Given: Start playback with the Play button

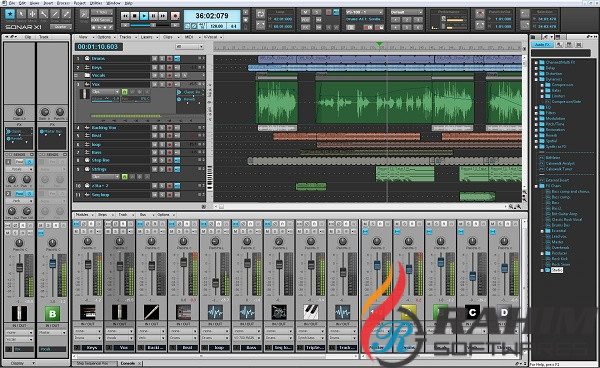Looking at the screenshot, I should pyautogui.click(x=144, y=16).
